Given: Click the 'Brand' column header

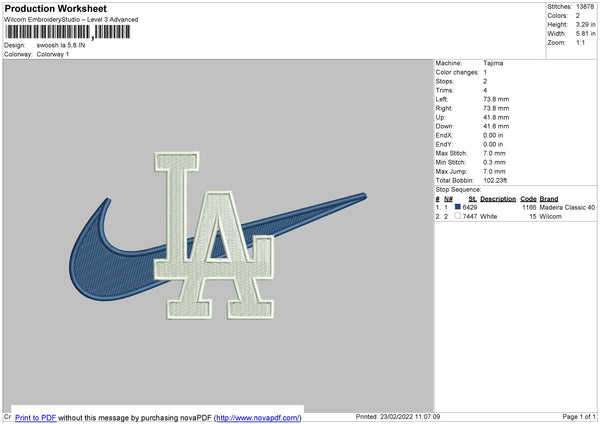Looking at the screenshot, I should coord(549,199).
